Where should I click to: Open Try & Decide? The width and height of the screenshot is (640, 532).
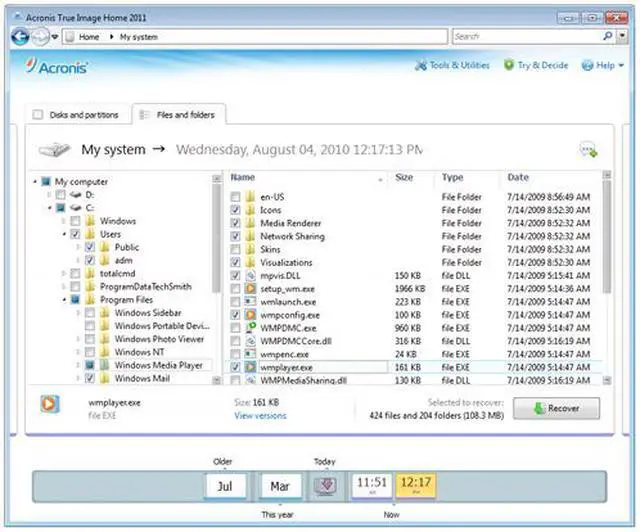[x=536, y=65]
